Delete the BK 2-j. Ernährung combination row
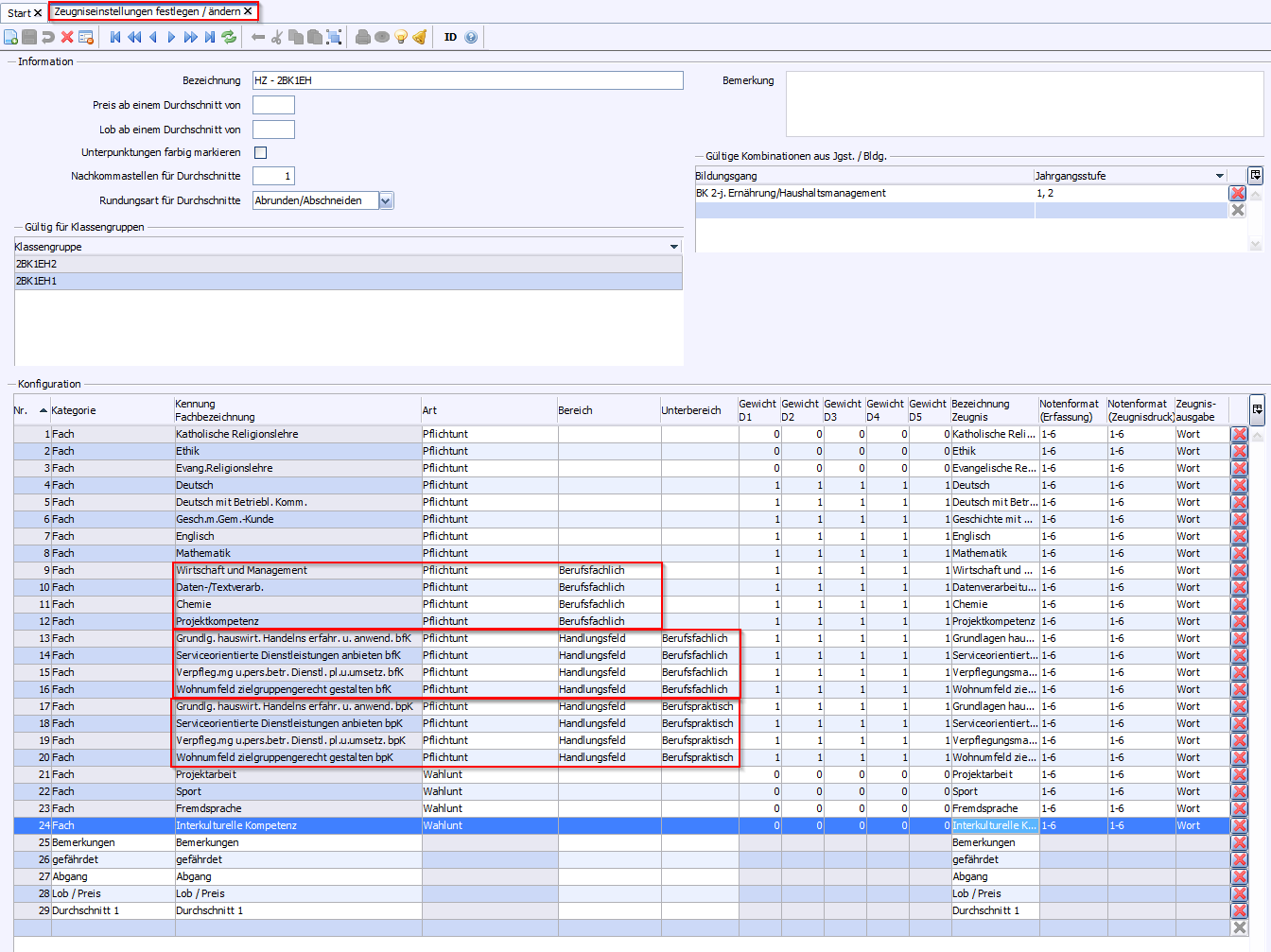Screen dimensions: 1271x952 (1237, 193)
